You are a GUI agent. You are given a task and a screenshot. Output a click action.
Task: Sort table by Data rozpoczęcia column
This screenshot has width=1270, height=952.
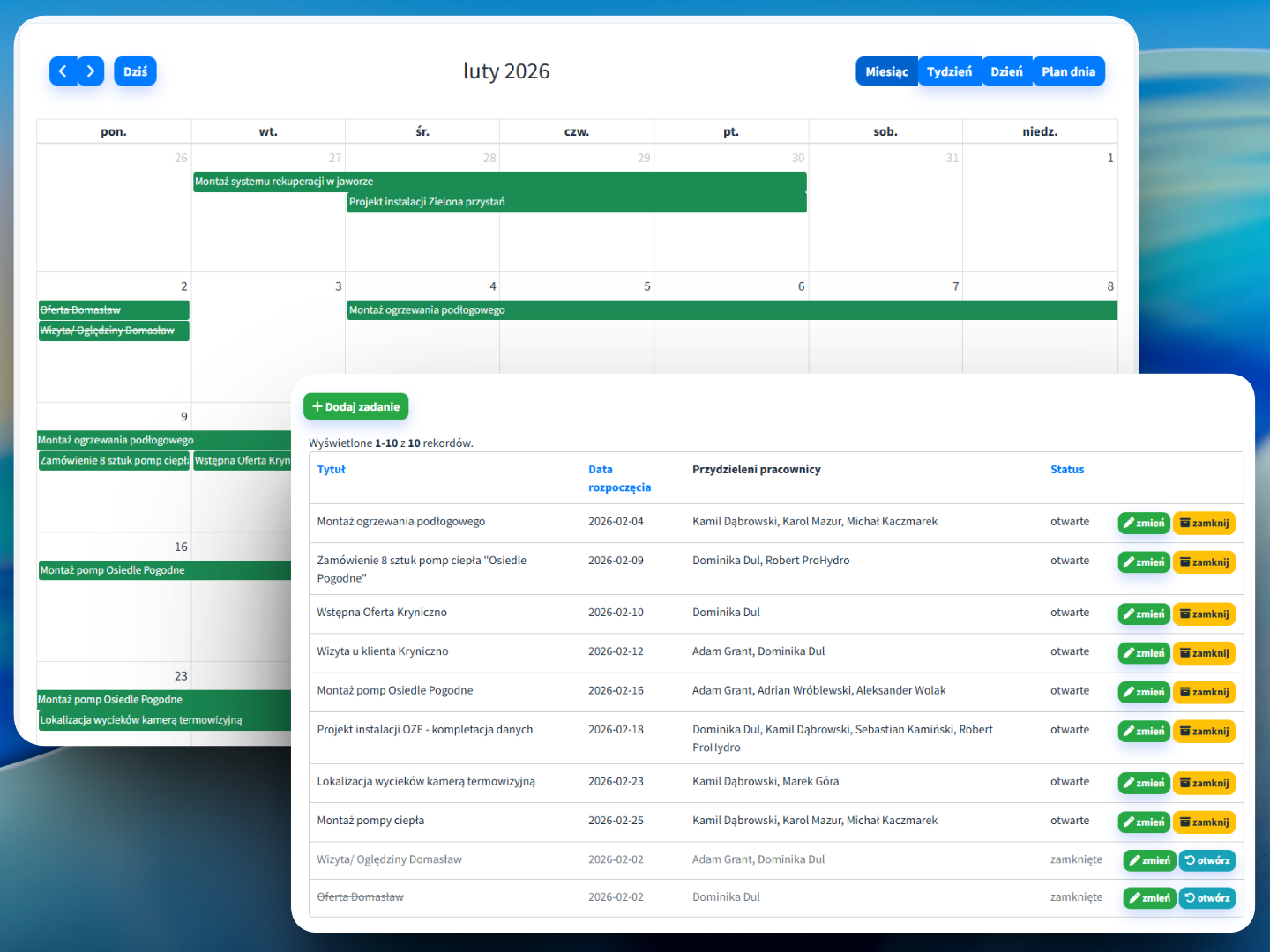click(619, 479)
